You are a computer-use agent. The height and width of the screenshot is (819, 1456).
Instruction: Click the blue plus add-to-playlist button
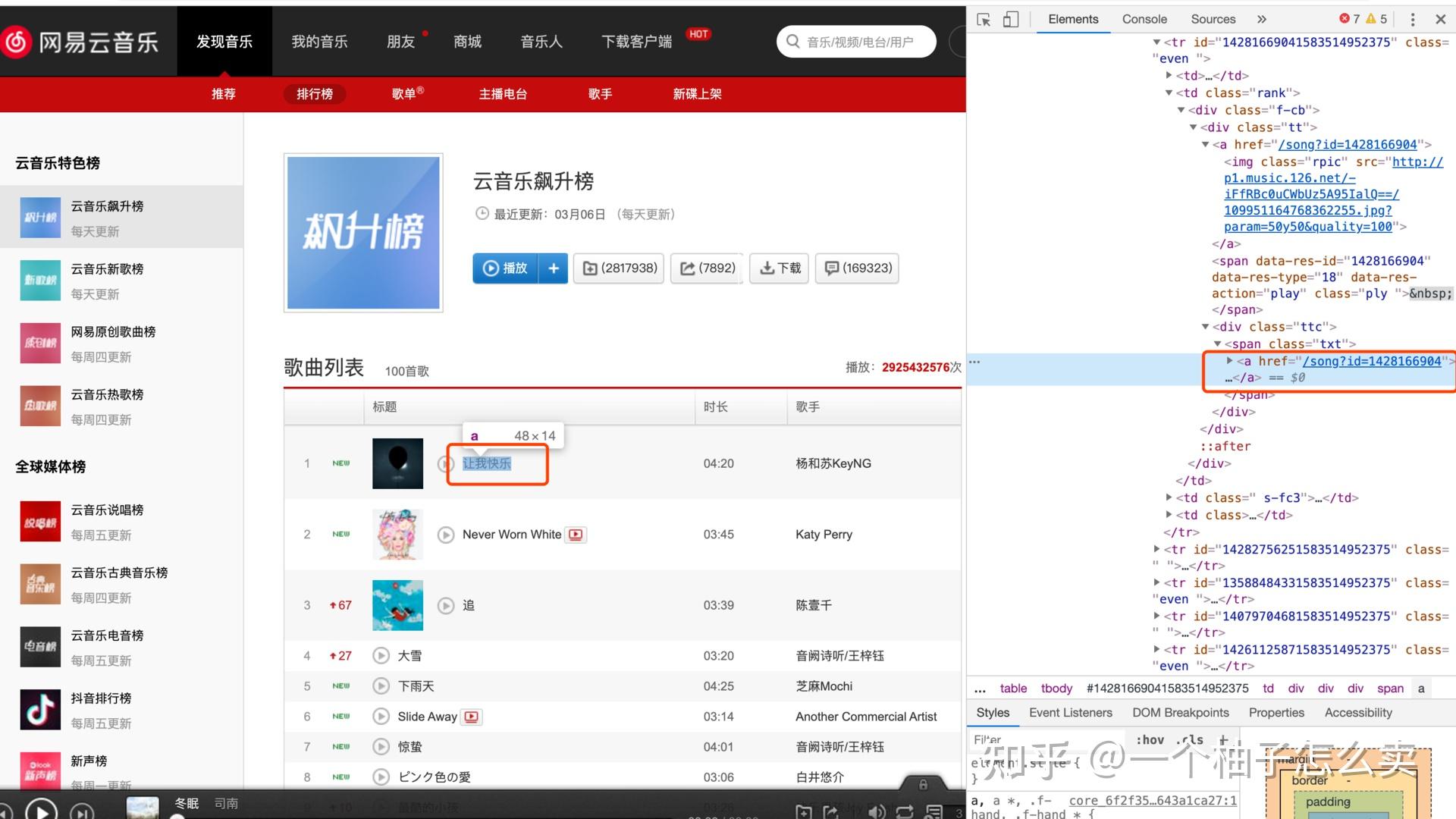(x=554, y=268)
